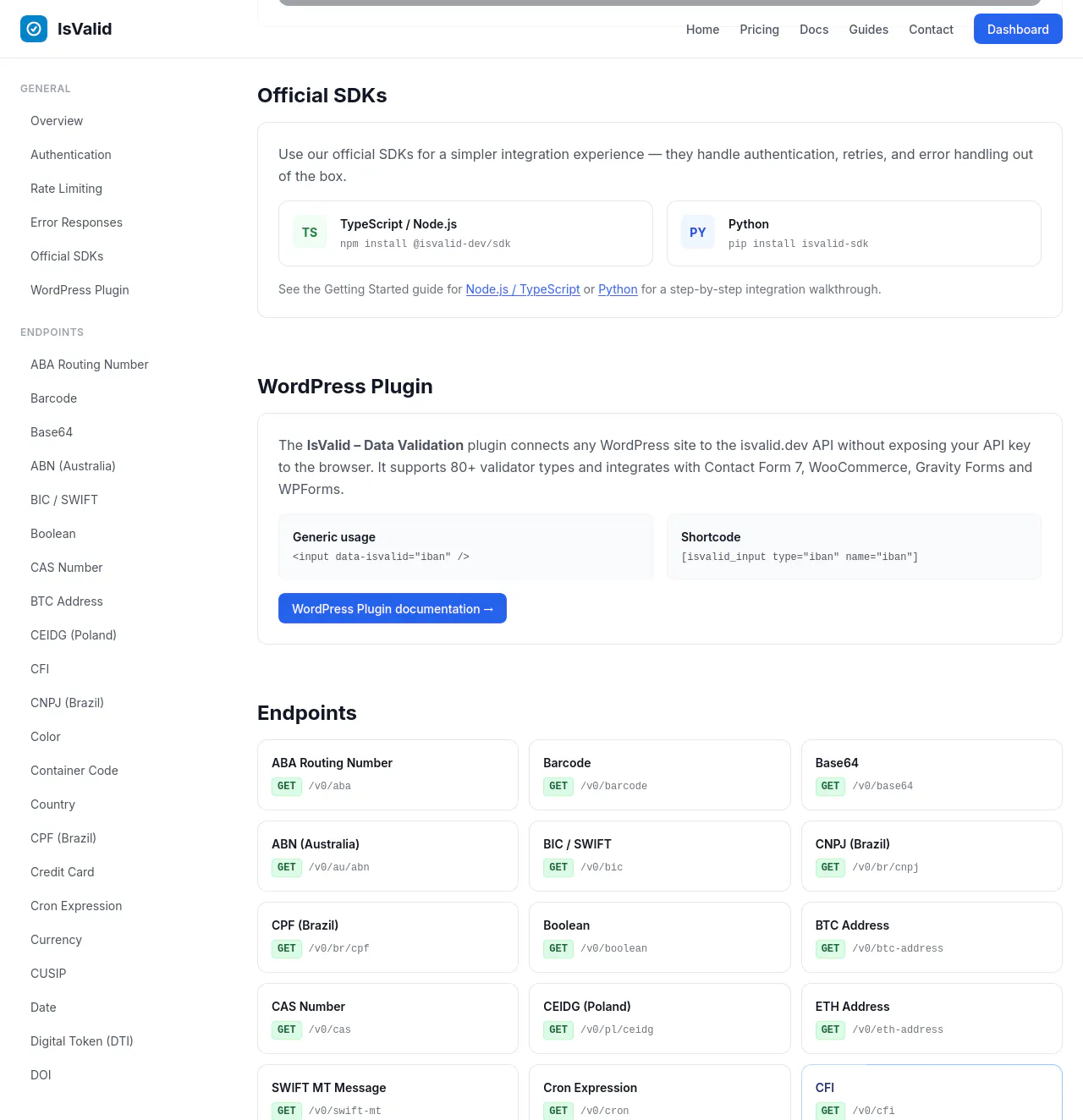Click the IsValid brand name
The image size is (1083, 1120).
85,29
